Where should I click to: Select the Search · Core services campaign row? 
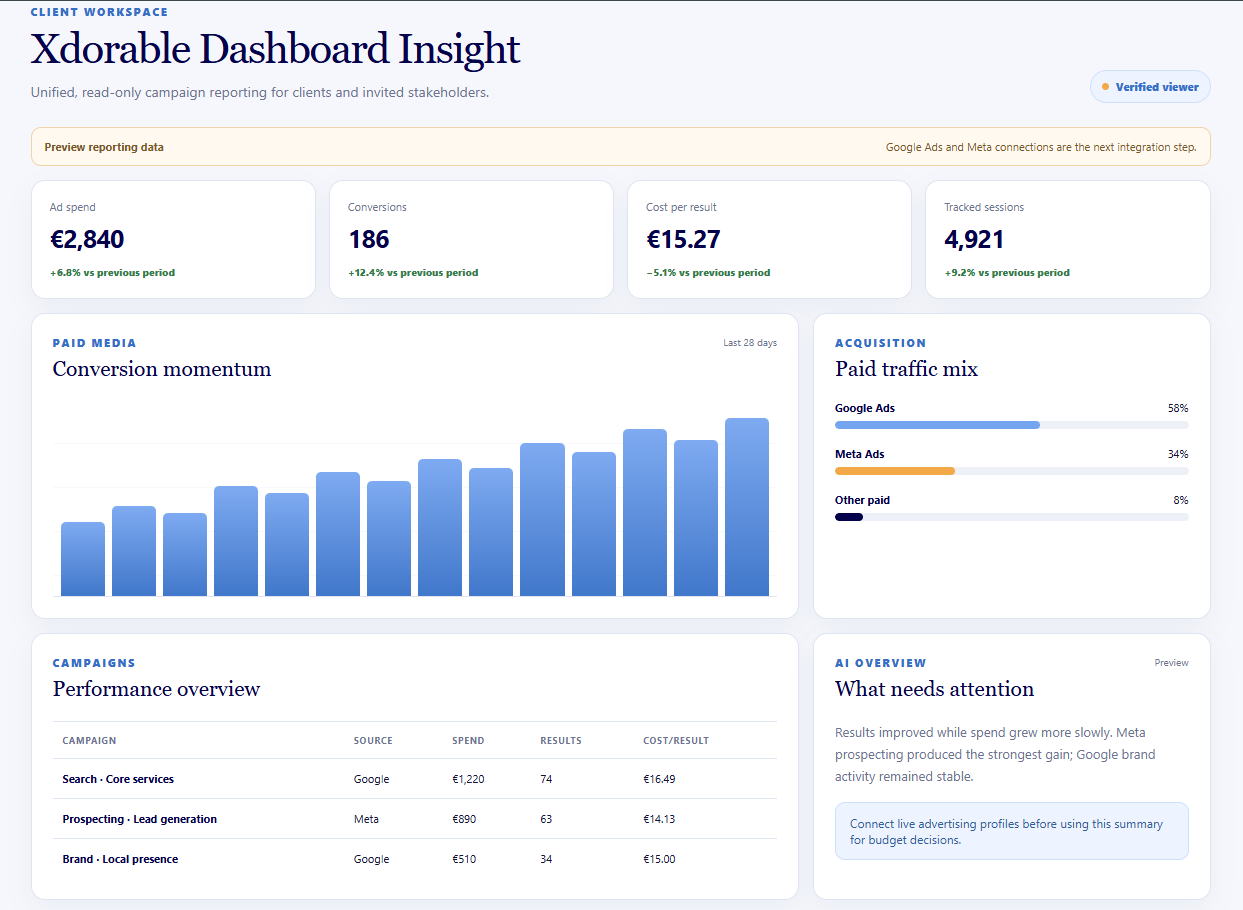click(415, 779)
